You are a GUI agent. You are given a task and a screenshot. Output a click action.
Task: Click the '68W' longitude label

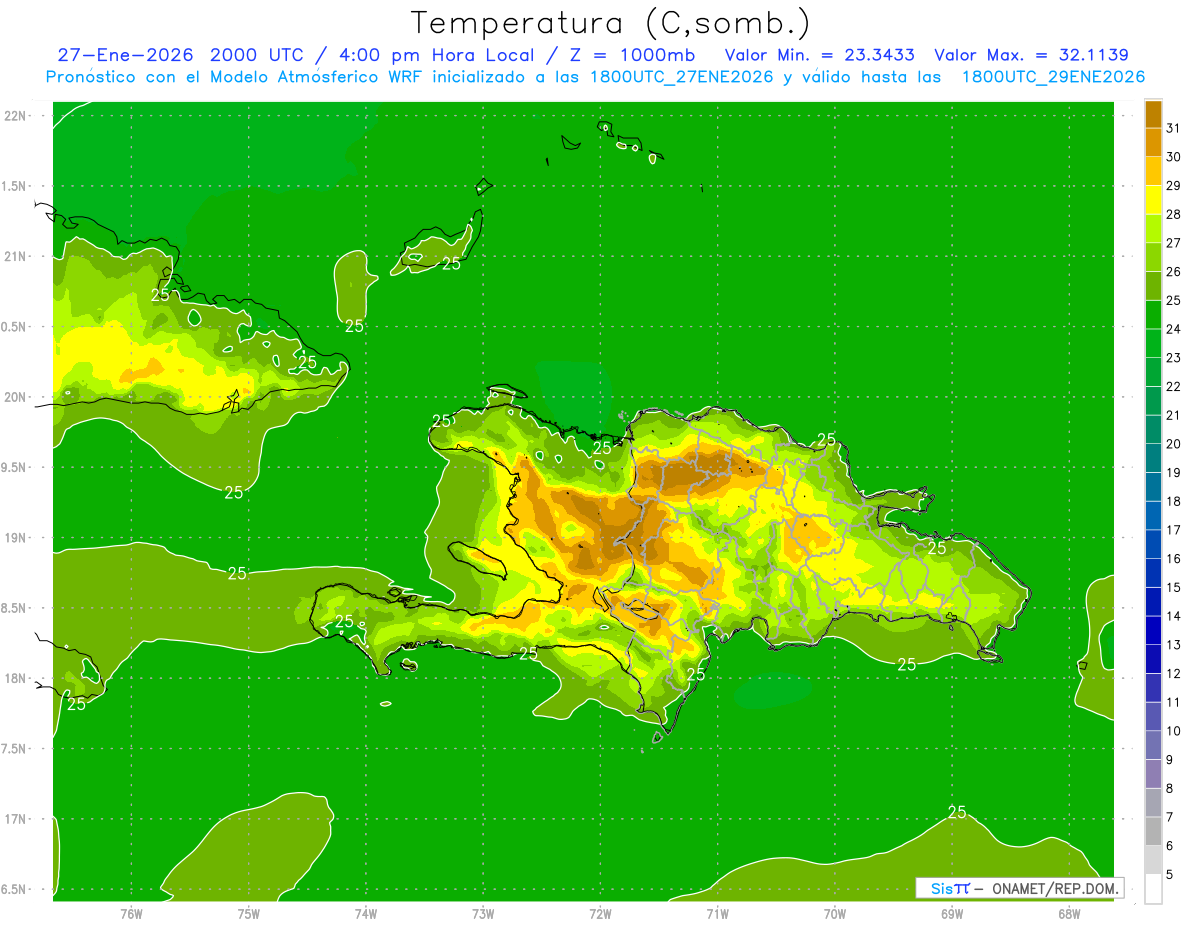[1069, 914]
